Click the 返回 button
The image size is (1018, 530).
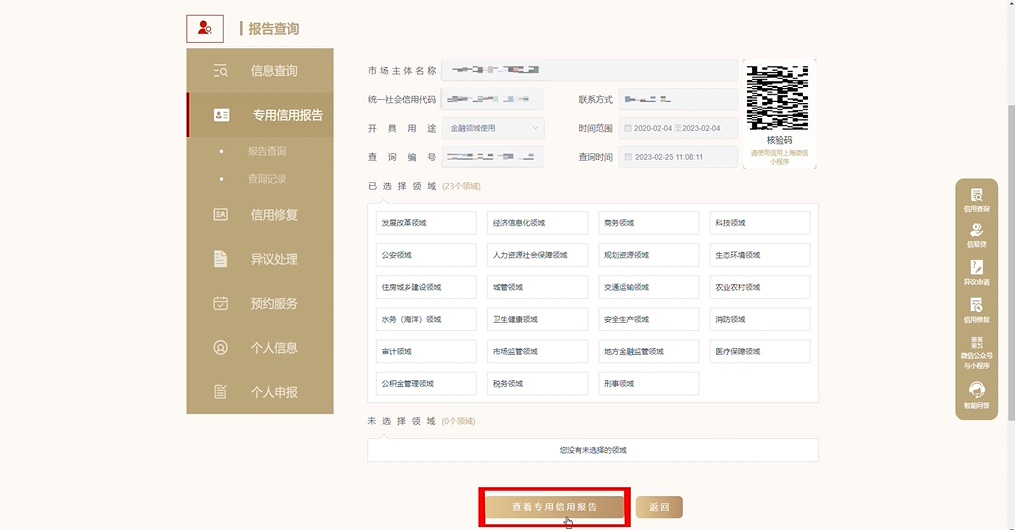point(659,507)
